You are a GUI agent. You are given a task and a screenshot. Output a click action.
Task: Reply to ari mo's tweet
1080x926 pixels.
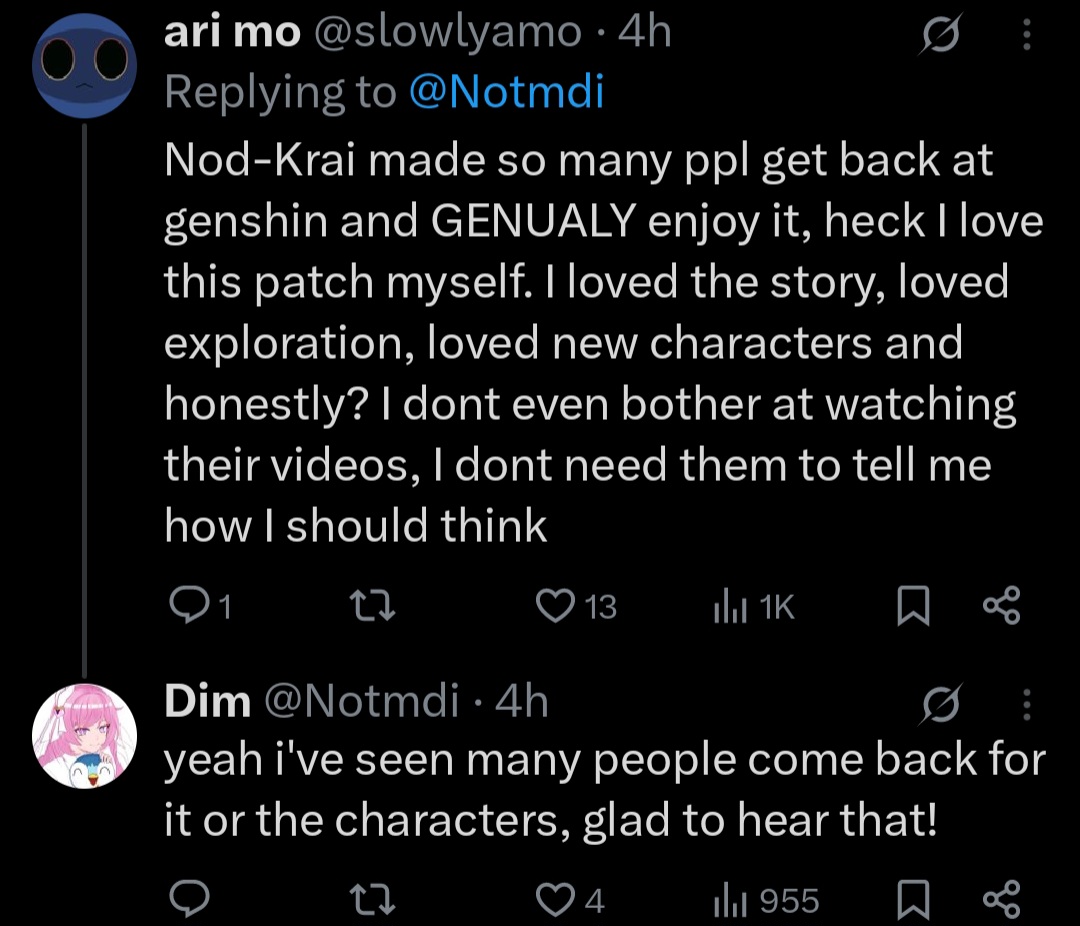click(200, 606)
